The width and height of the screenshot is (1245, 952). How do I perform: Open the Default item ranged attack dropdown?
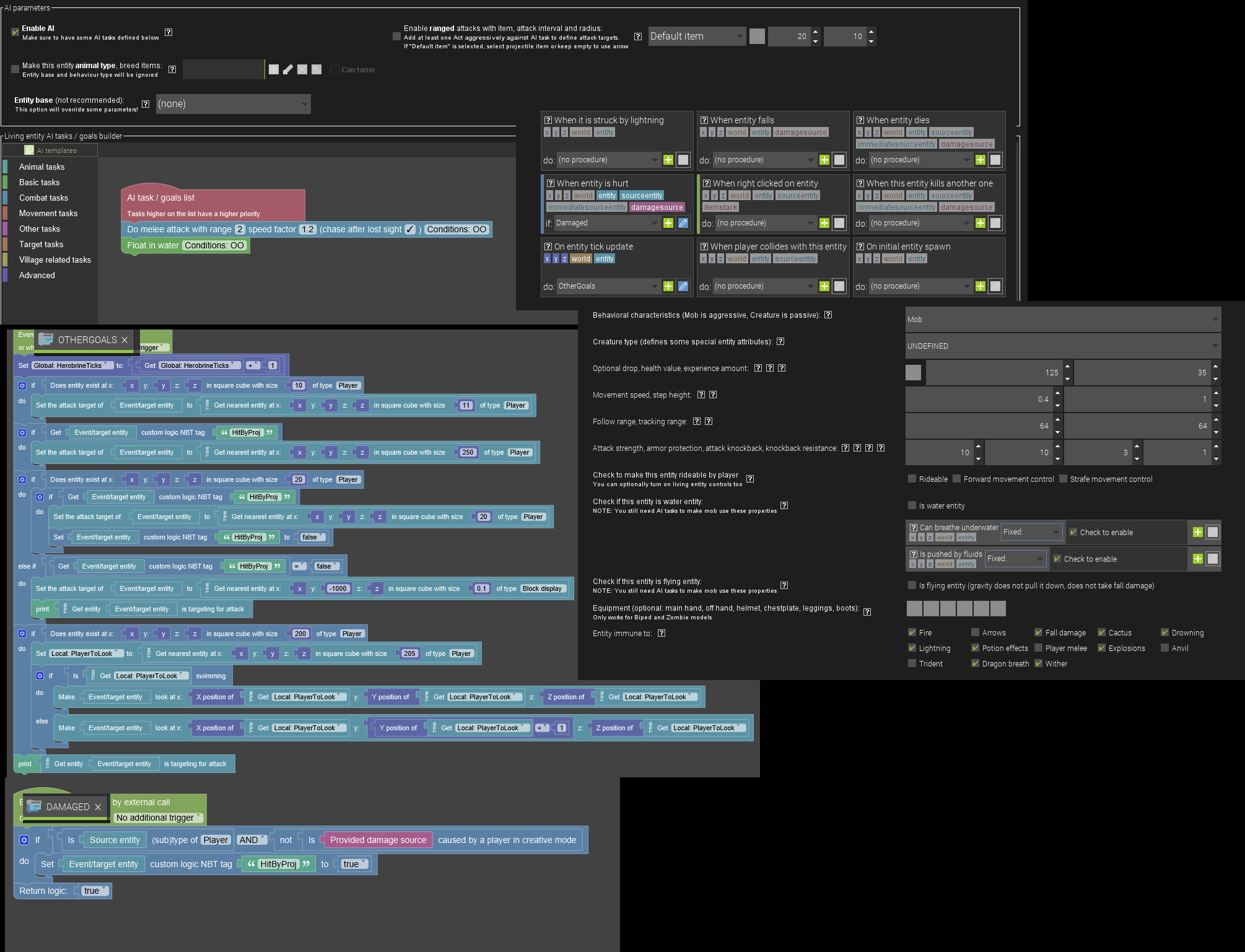coord(696,37)
